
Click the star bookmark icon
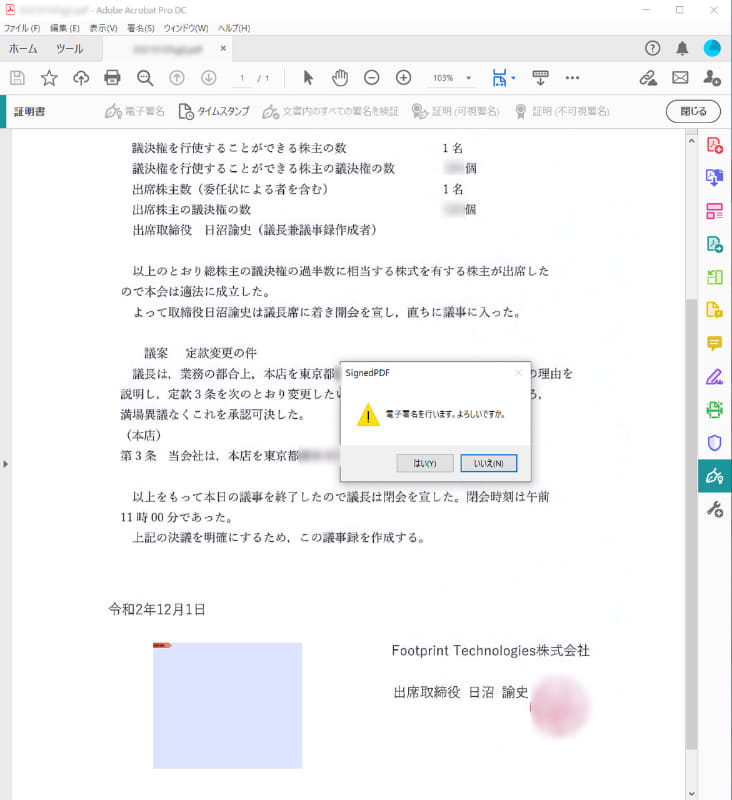(49, 78)
